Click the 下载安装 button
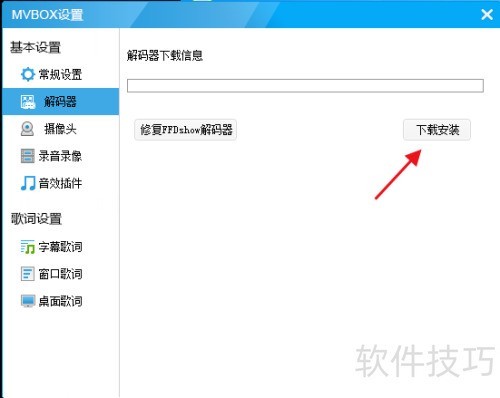The height and width of the screenshot is (398, 500). (x=437, y=130)
